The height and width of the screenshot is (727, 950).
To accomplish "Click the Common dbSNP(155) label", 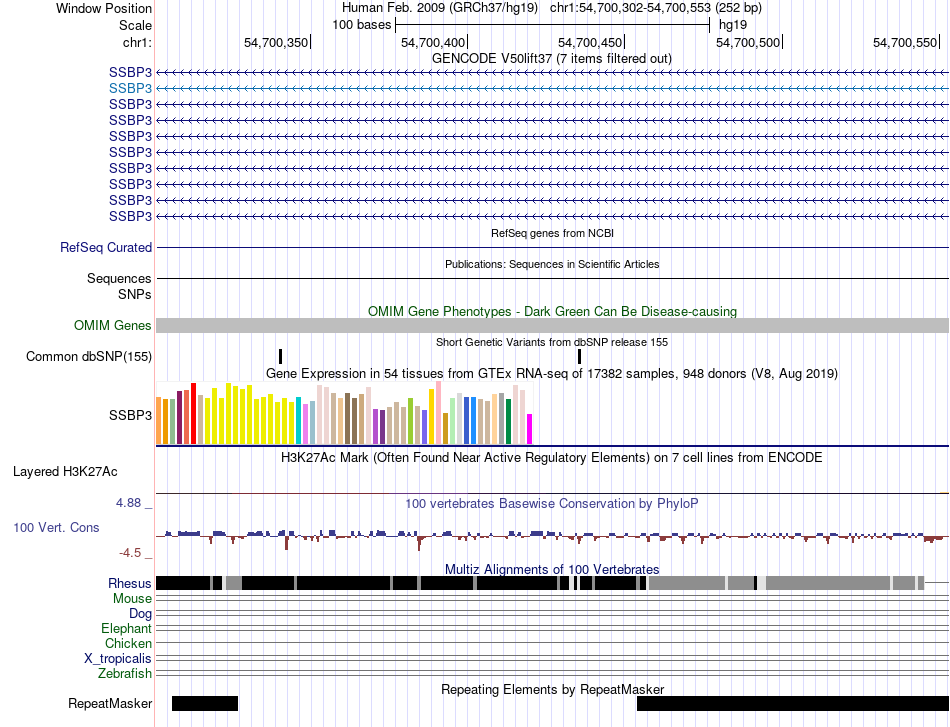I will pos(89,357).
